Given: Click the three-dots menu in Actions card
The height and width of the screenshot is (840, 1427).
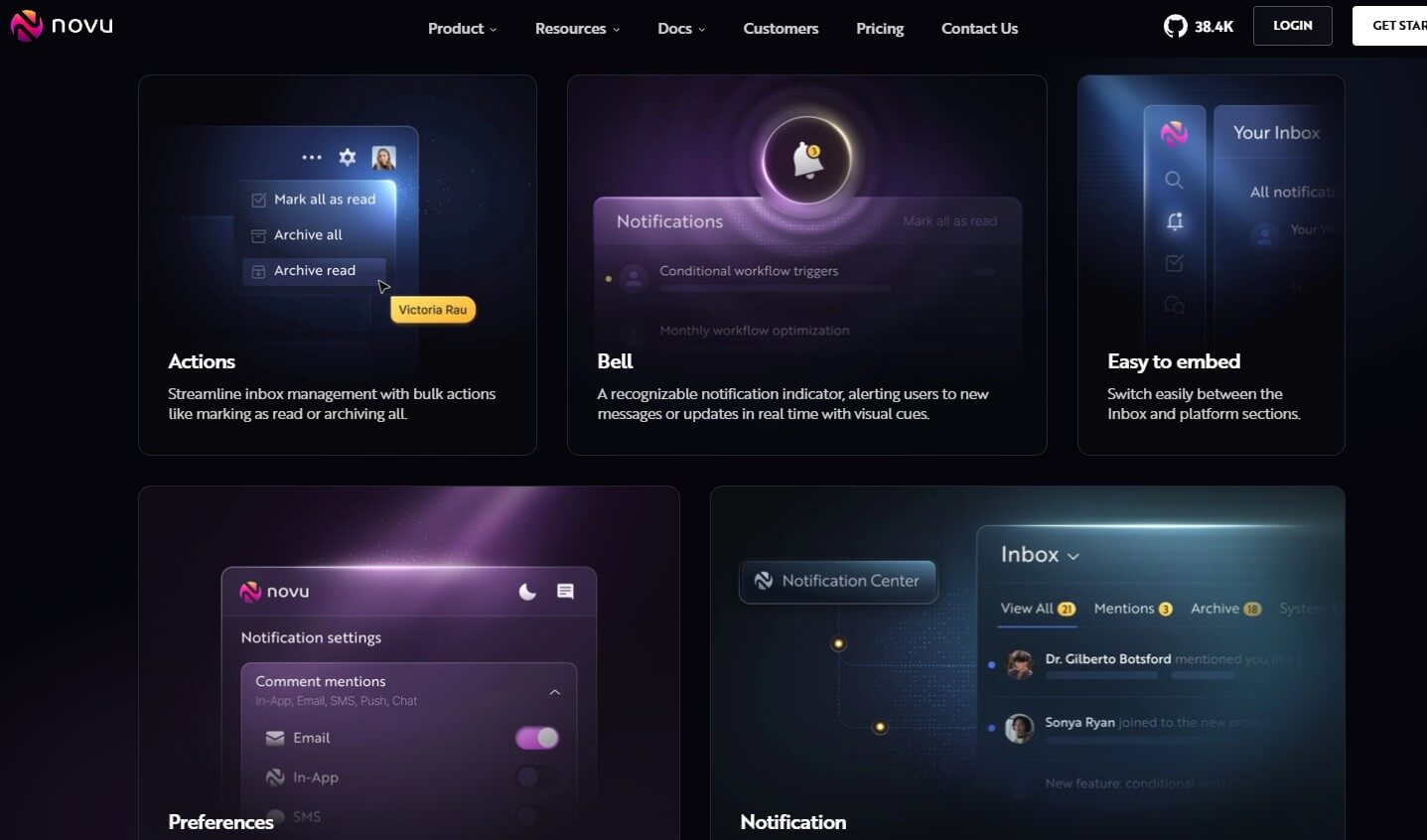Looking at the screenshot, I should coord(312,157).
